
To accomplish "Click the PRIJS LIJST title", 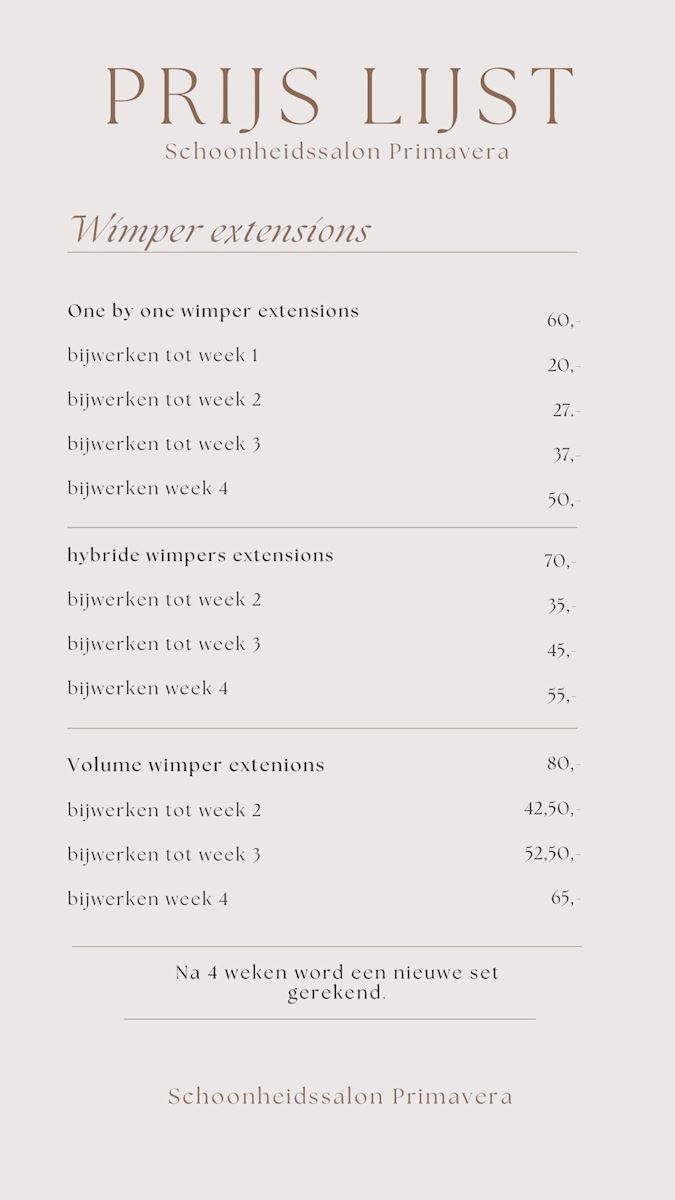I will [x=339, y=98].
